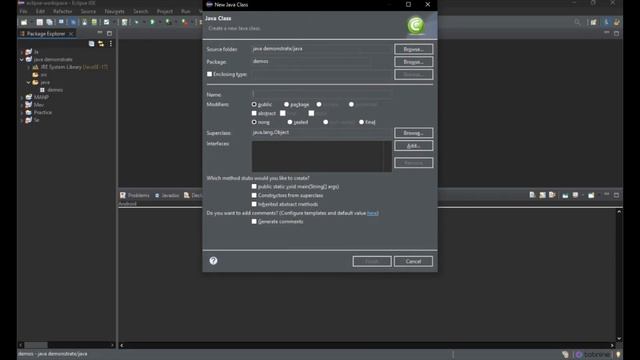Select the package modifier radio button
This screenshot has width=640, height=360.
287,104
